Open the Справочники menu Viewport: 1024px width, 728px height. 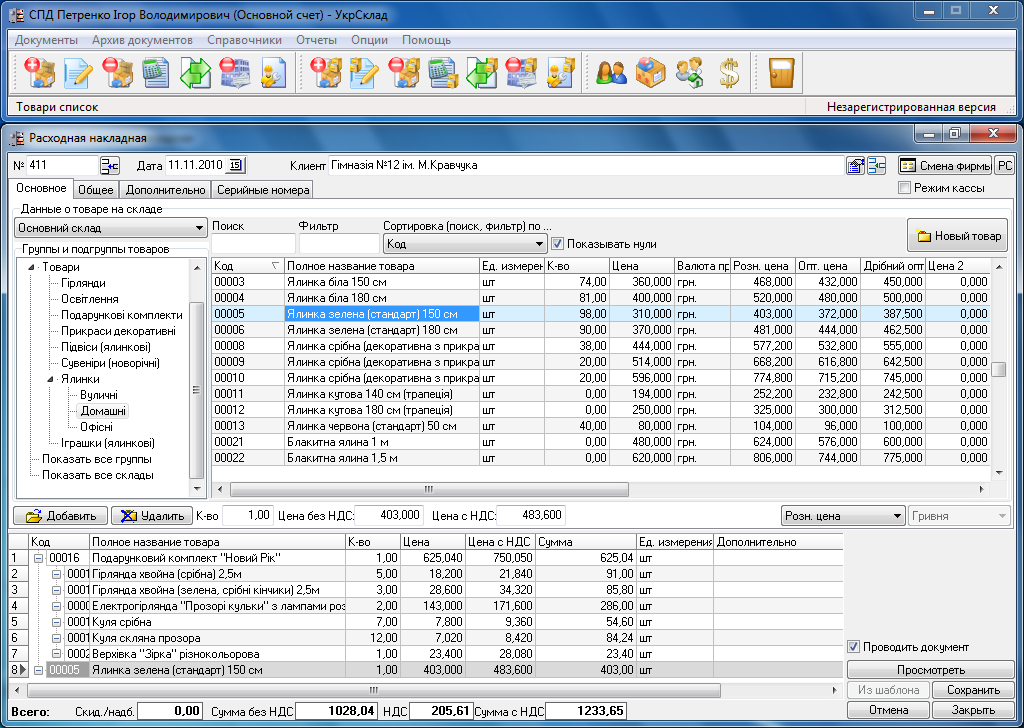point(244,40)
